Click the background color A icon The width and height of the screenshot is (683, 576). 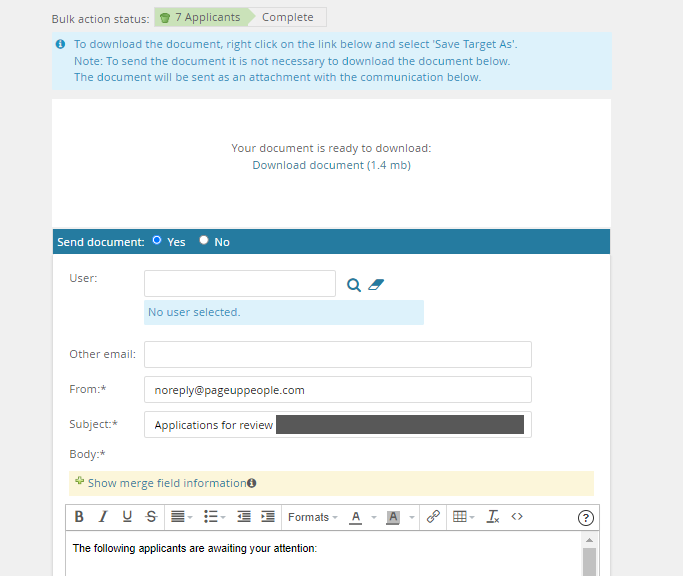point(393,517)
